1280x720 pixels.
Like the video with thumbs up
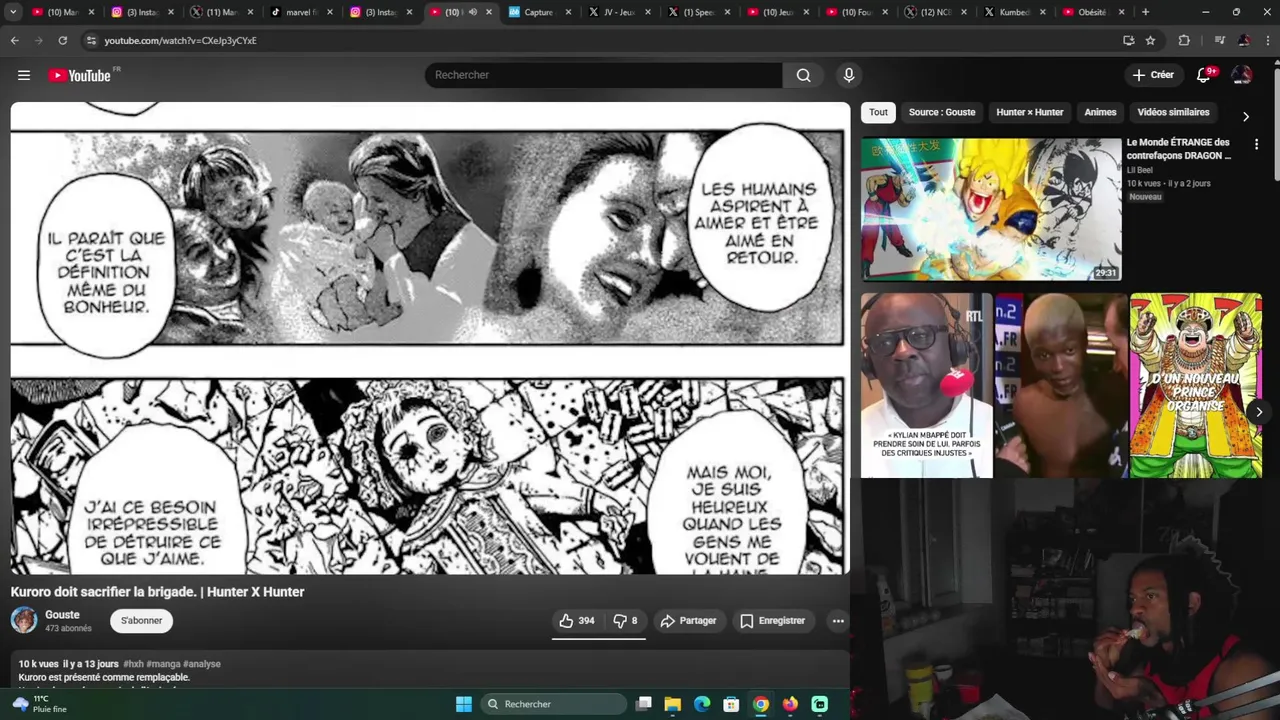pos(577,621)
